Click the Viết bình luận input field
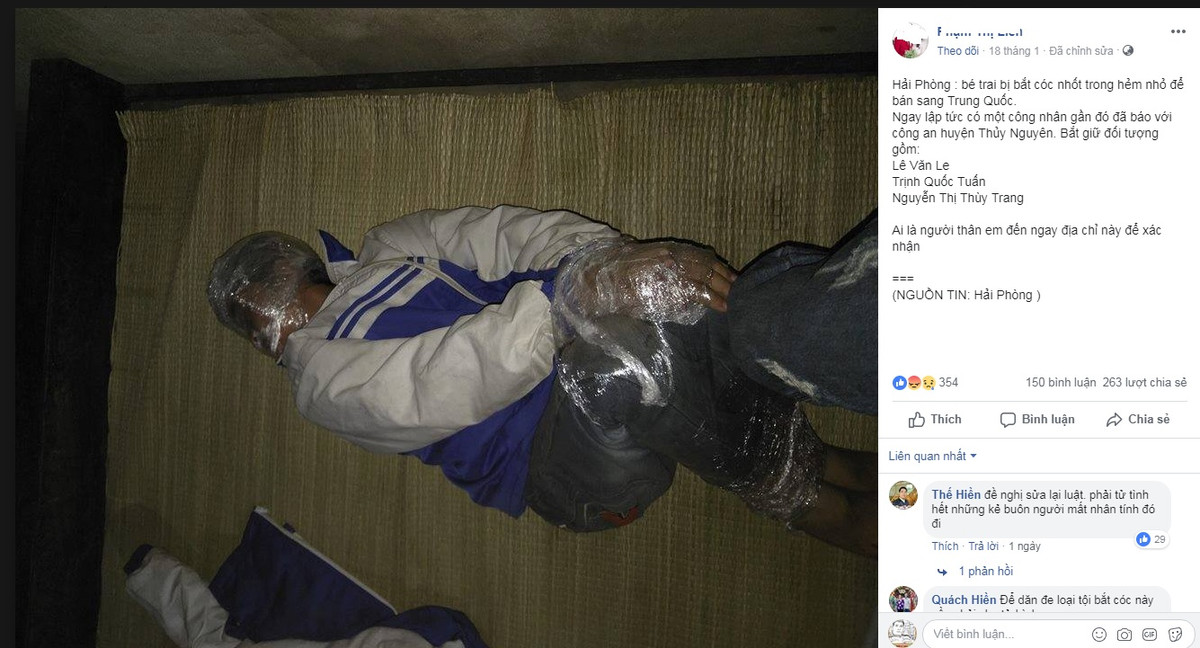The image size is (1200, 648). (x=1005, y=634)
